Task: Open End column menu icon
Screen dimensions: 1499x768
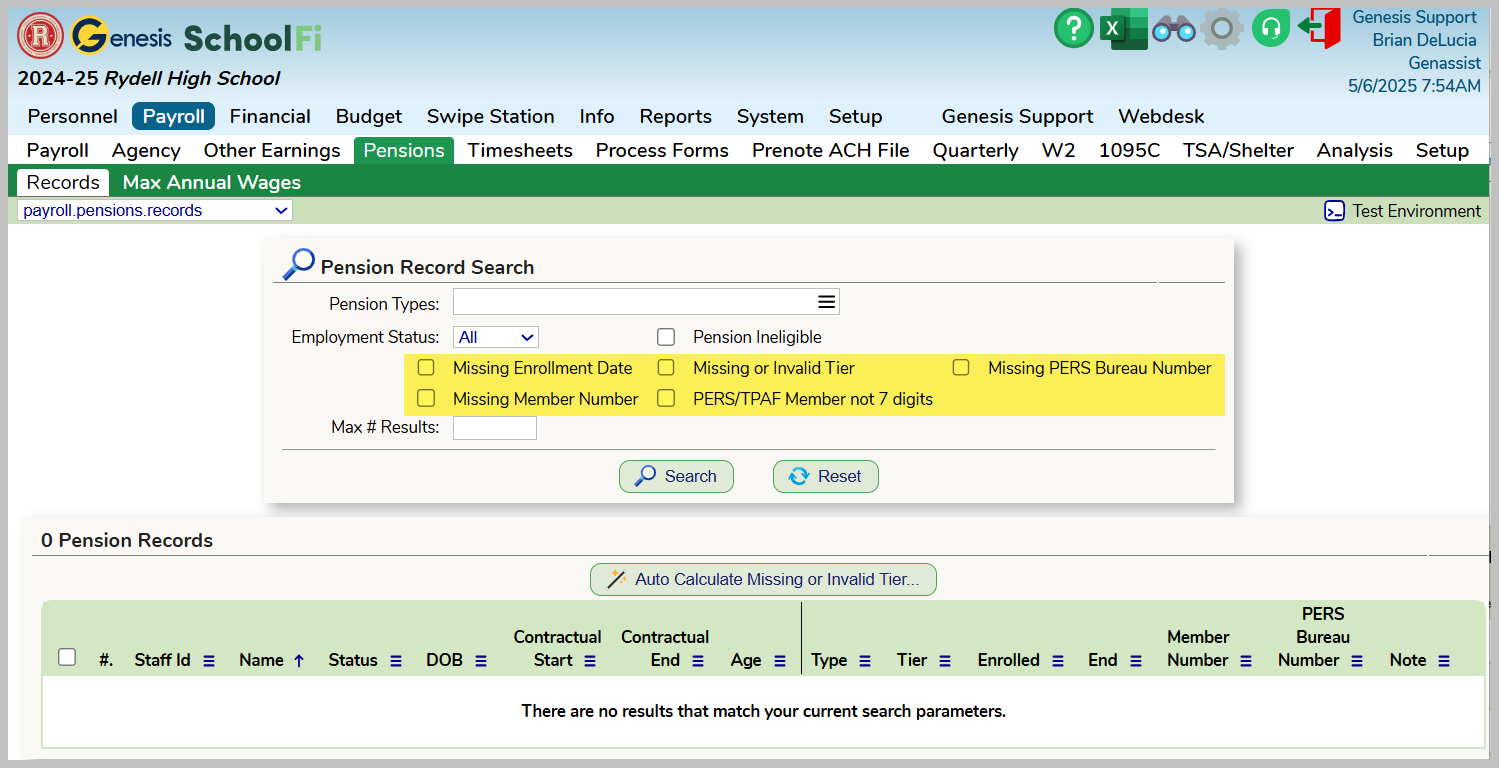Action: tap(1136, 661)
